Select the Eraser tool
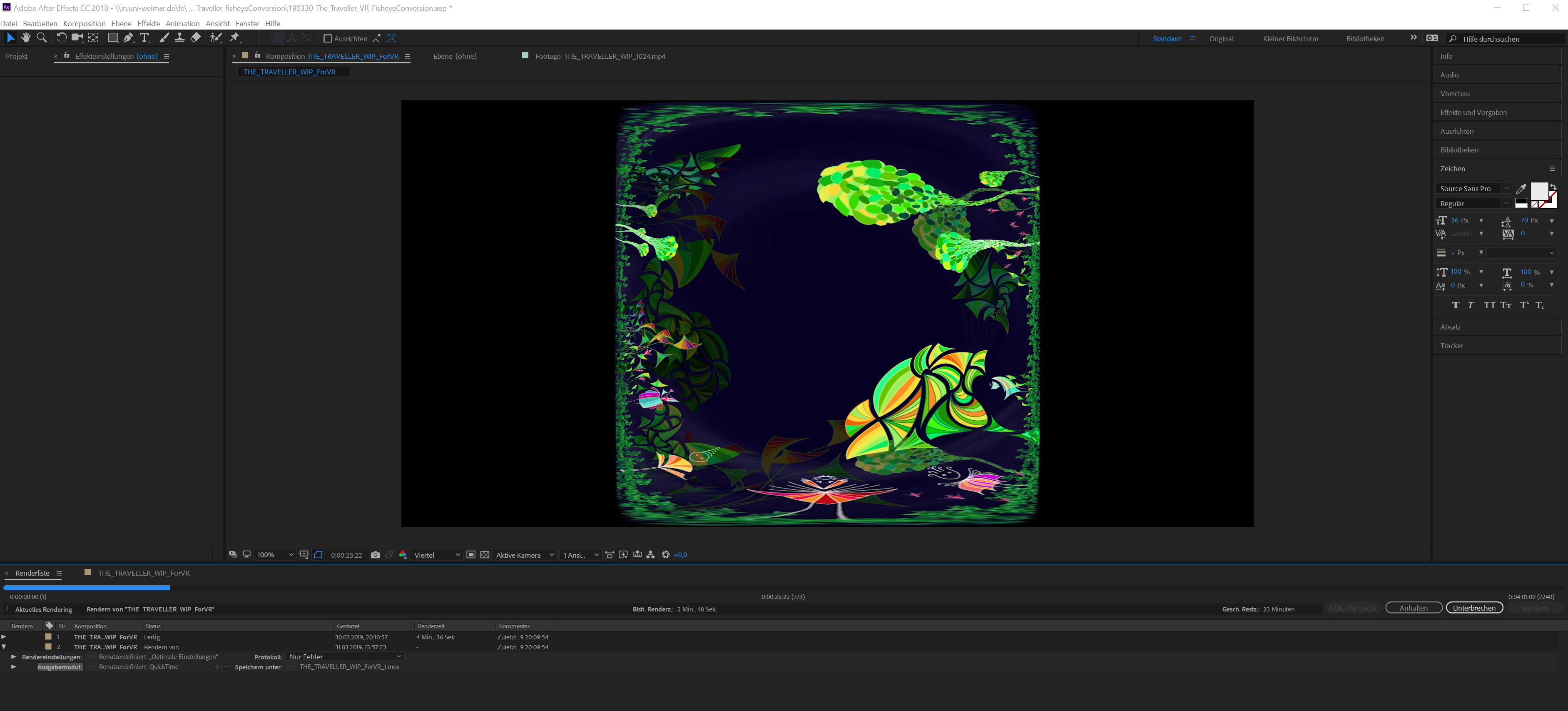The width and height of the screenshot is (1568, 711). click(x=195, y=38)
